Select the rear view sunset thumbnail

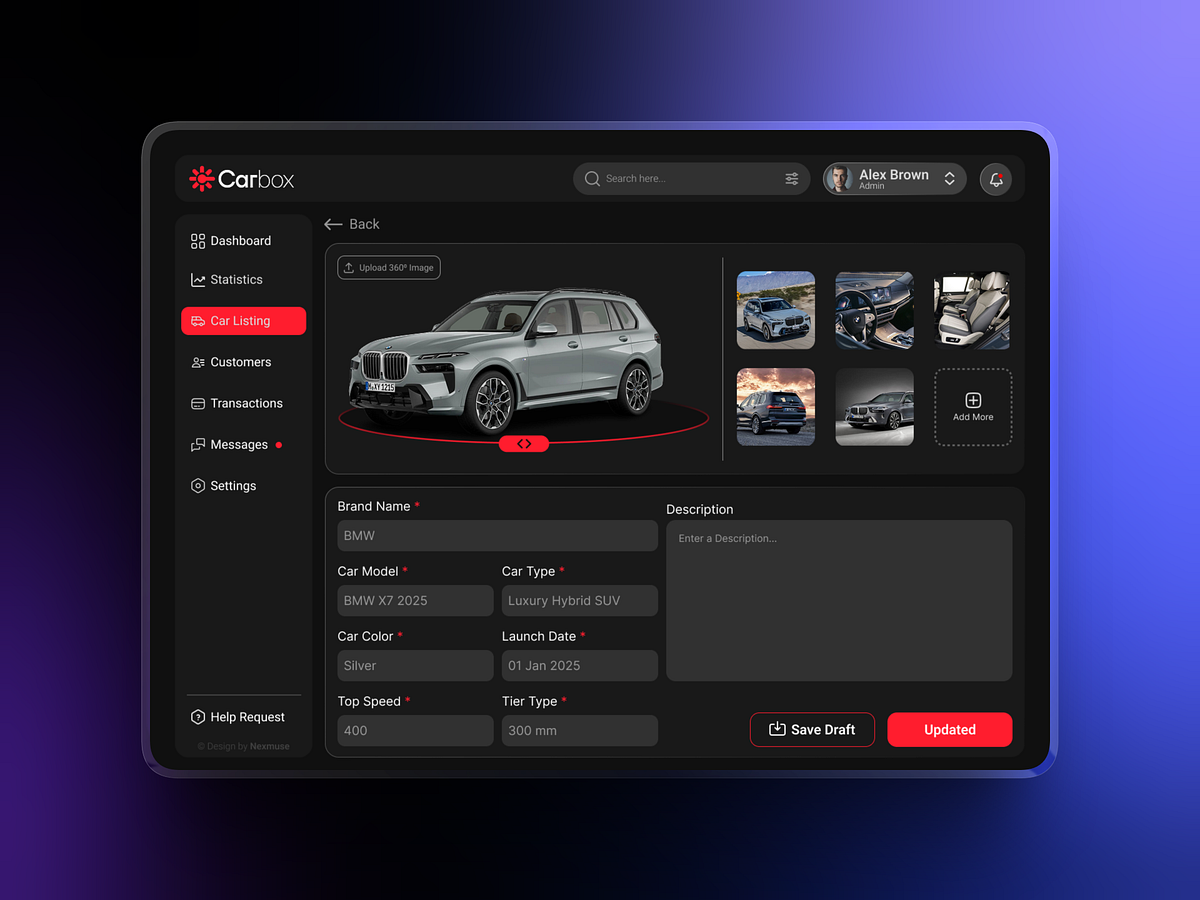(x=776, y=407)
